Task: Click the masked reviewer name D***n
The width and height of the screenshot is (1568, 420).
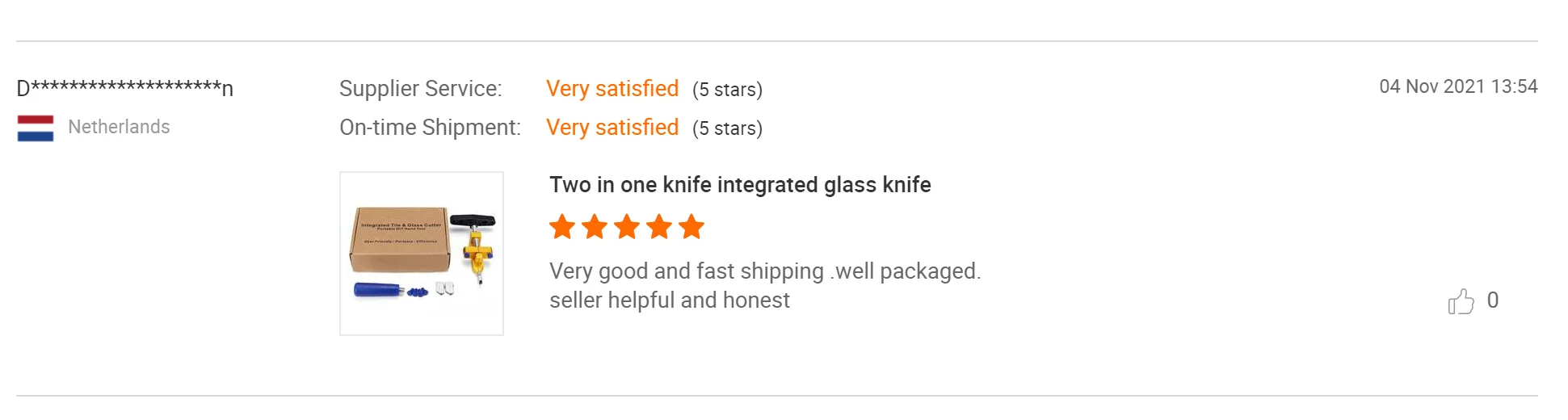Action: [124, 87]
